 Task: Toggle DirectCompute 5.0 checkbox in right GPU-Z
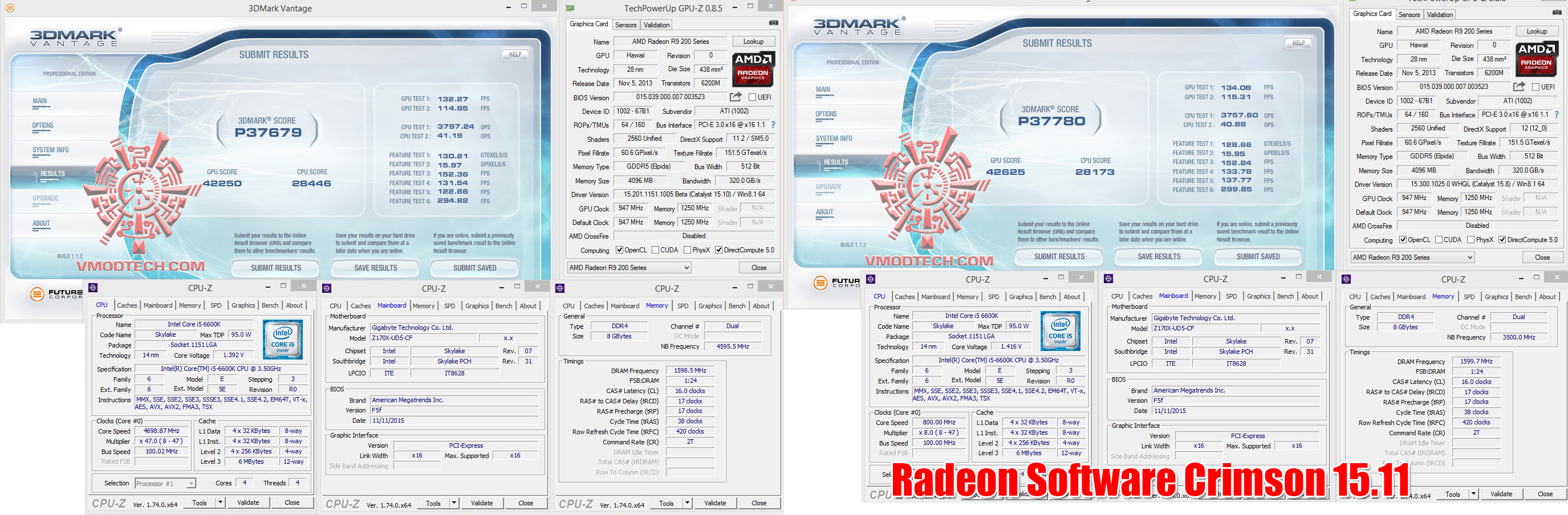(1502, 240)
